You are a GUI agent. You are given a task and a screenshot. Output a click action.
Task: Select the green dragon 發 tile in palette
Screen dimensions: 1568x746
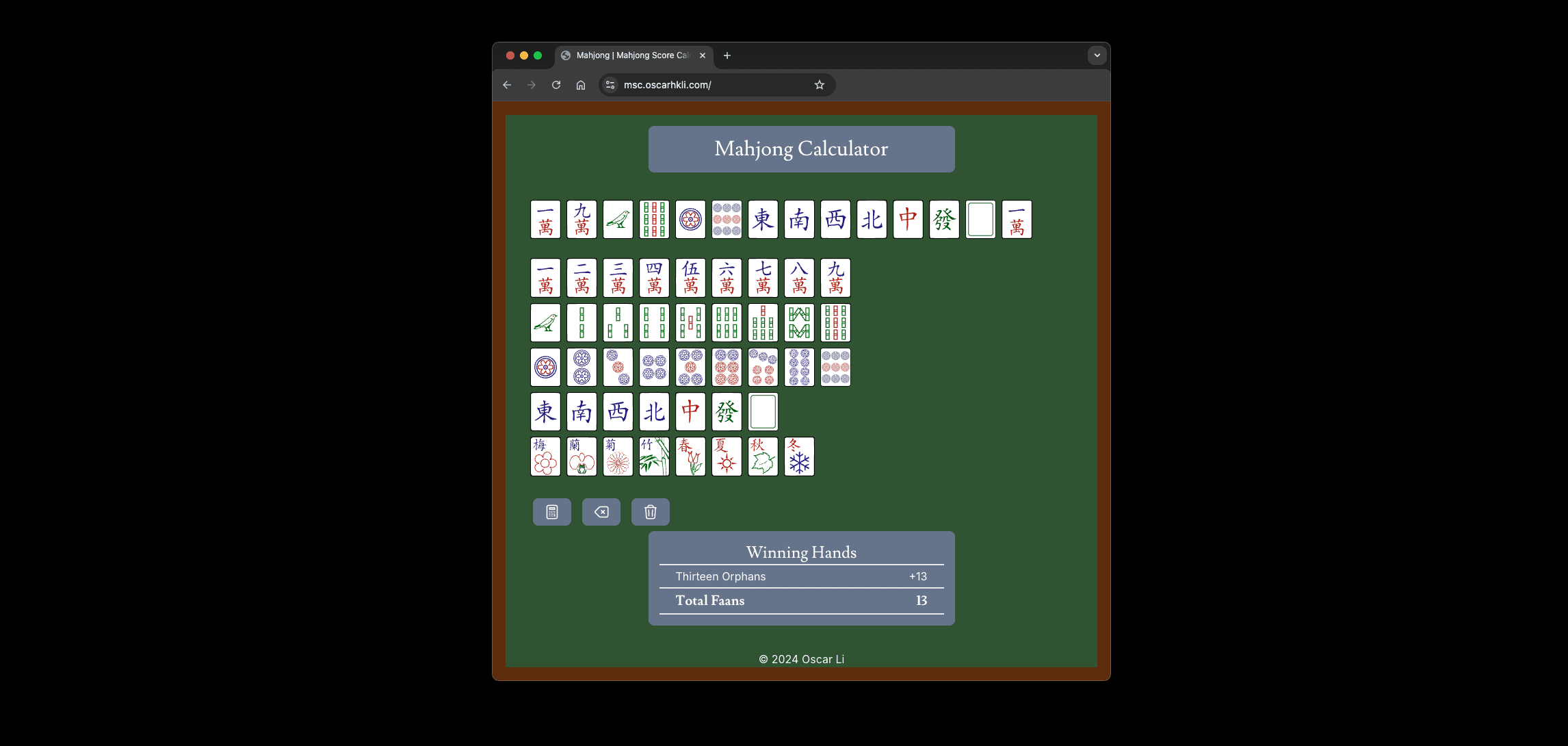coord(727,412)
